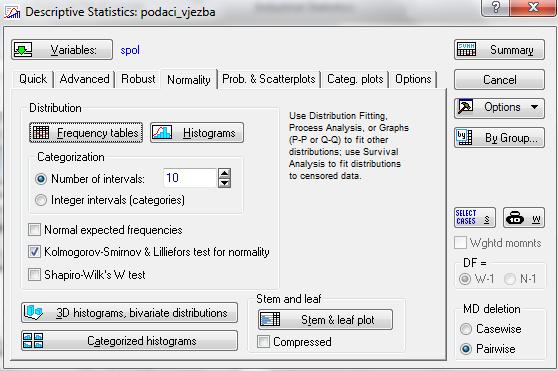The image size is (558, 371).
Task: Click the Variables button
Action: [x=62, y=49]
